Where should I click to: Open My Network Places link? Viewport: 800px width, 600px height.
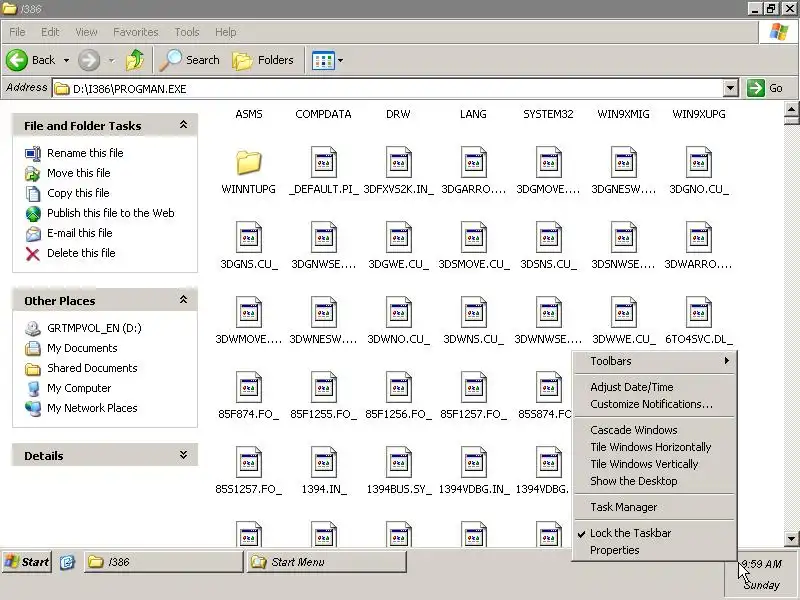(92, 408)
